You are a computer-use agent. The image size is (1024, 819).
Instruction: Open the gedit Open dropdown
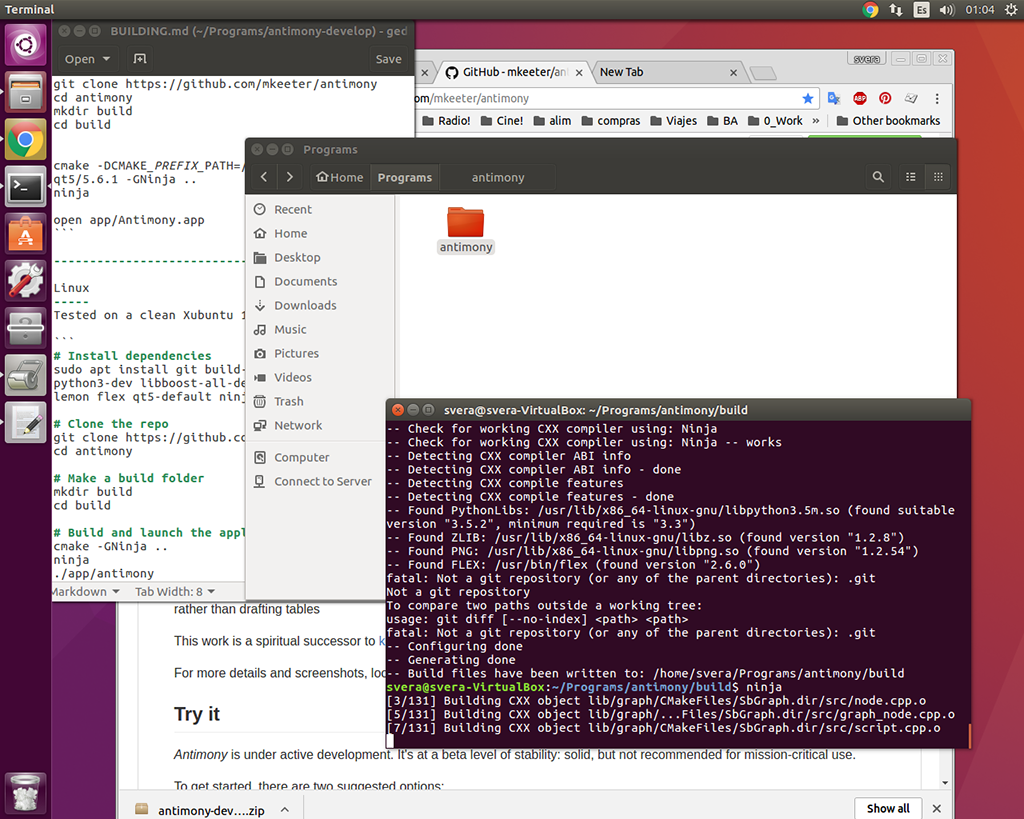pos(87,59)
